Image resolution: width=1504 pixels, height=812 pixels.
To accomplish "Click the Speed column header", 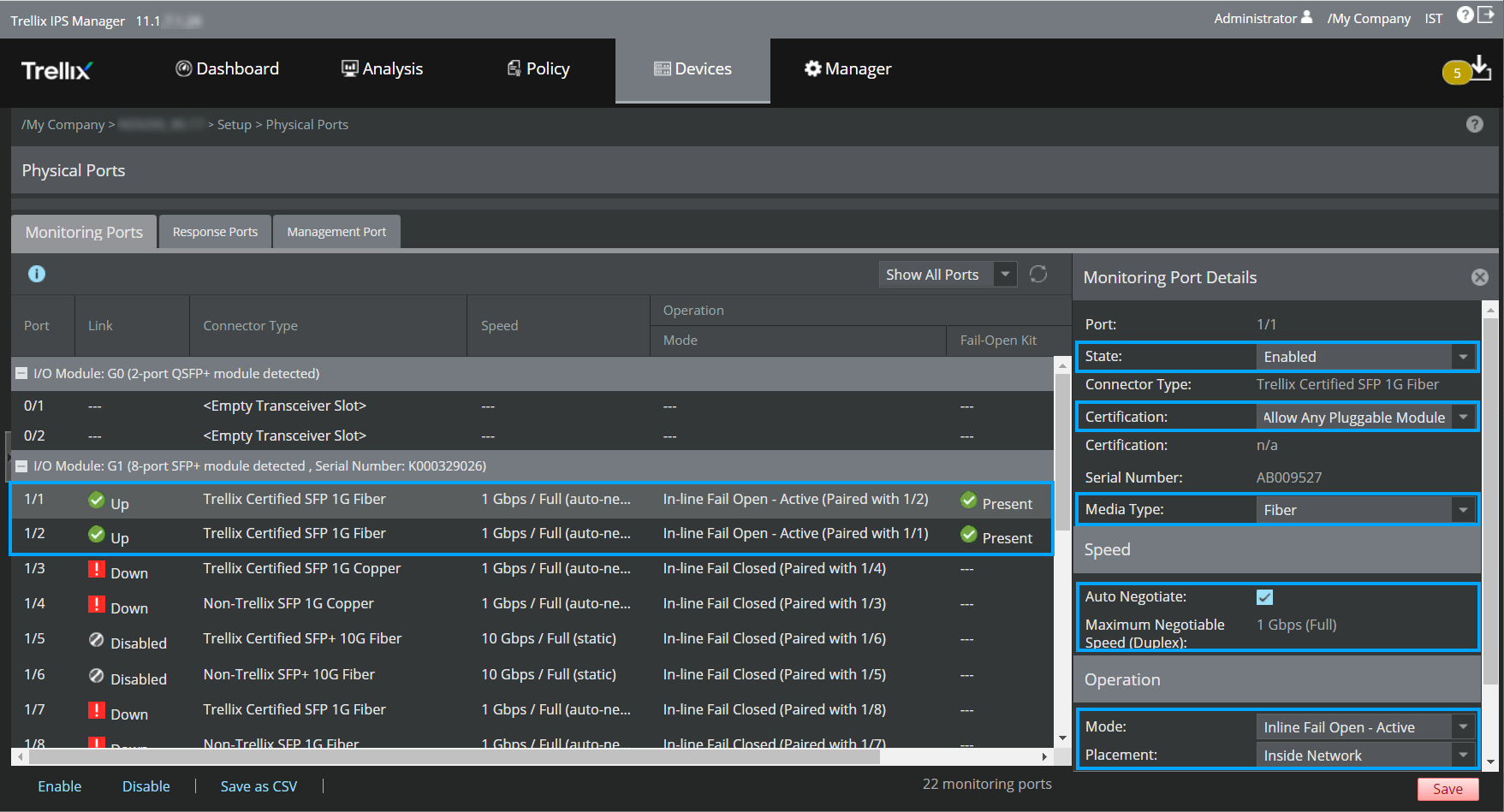I will tap(558, 326).
